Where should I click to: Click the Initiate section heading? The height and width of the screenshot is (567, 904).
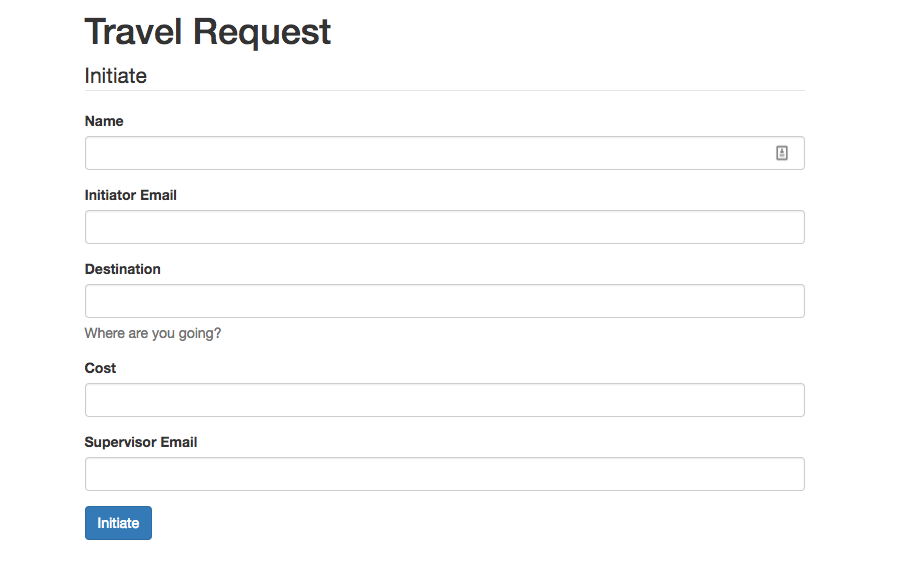point(115,76)
